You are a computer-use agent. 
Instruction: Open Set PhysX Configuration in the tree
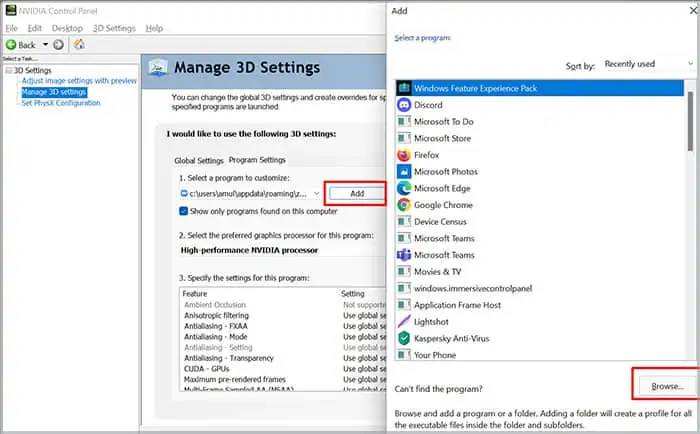[61, 102]
